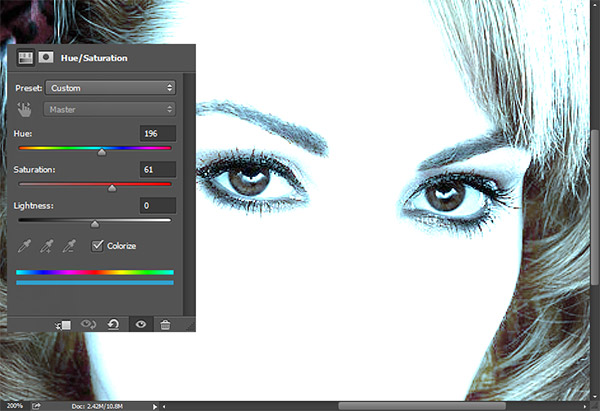The width and height of the screenshot is (600, 411).
Task: Uncheck the Colorize checkbox
Action: (98, 245)
